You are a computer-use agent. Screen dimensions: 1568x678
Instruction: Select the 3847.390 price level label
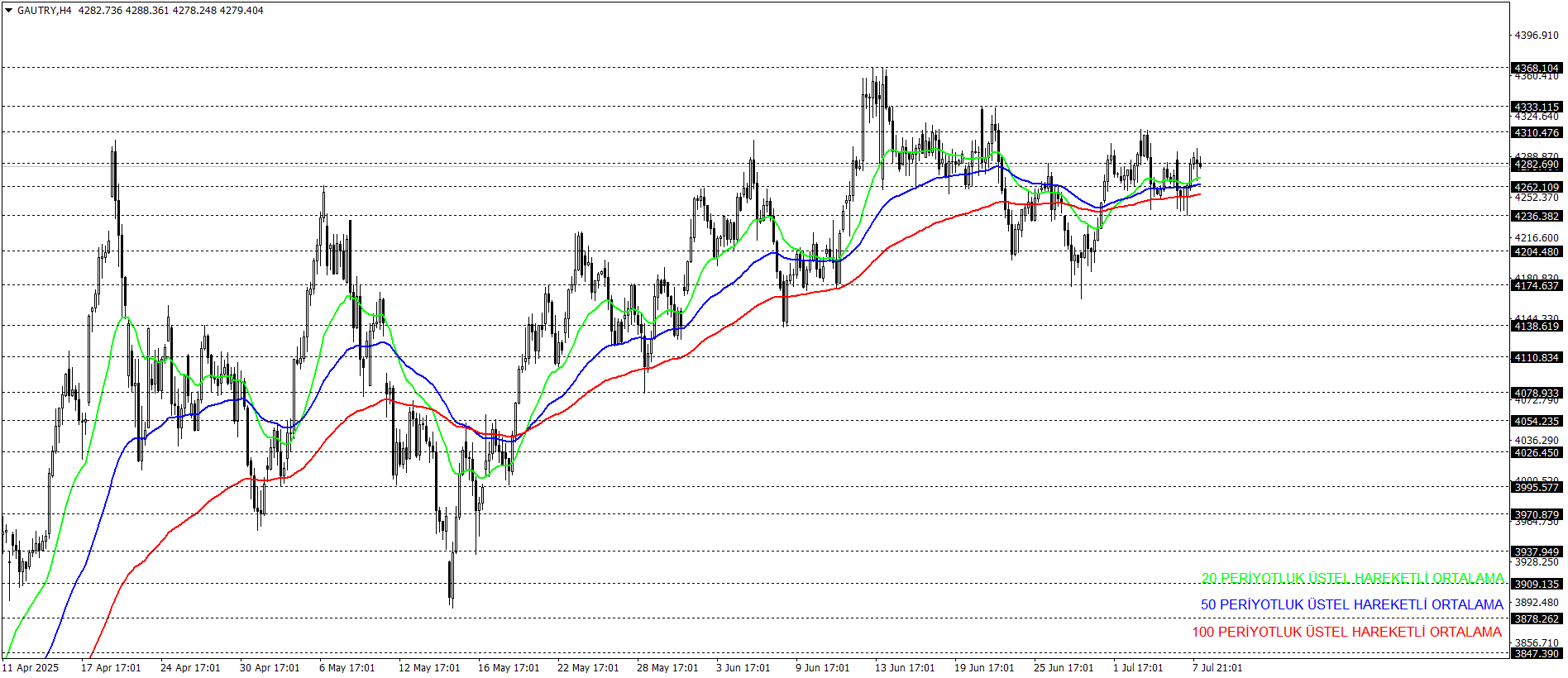[1537, 653]
